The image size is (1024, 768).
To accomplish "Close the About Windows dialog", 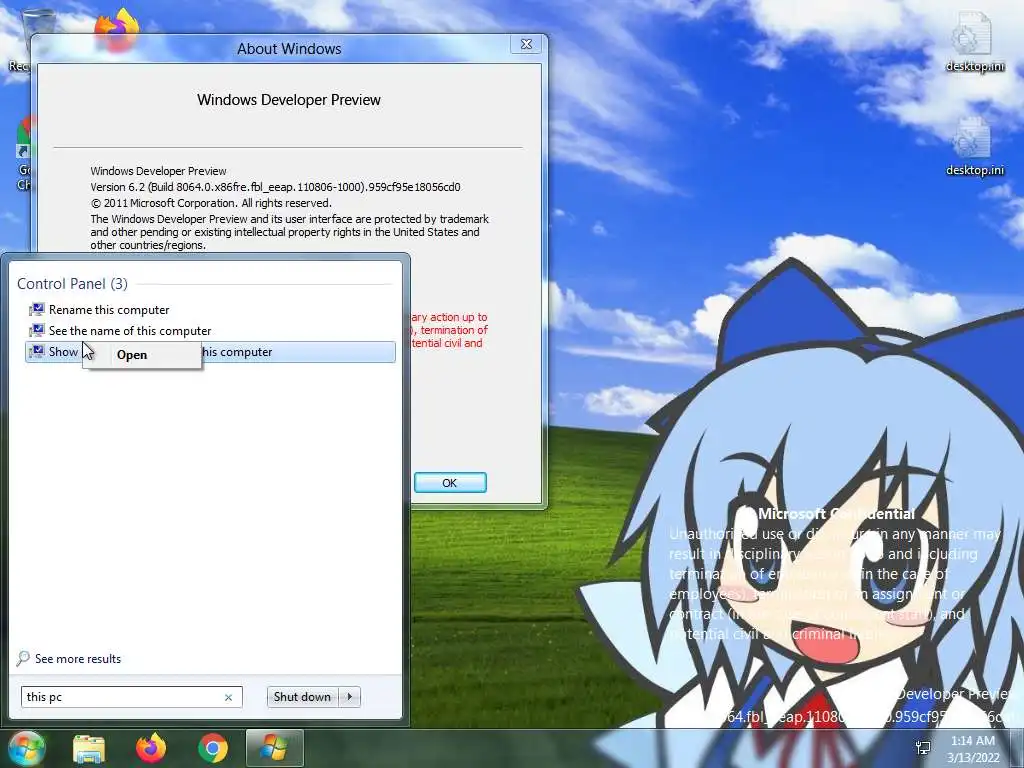I will (x=526, y=44).
